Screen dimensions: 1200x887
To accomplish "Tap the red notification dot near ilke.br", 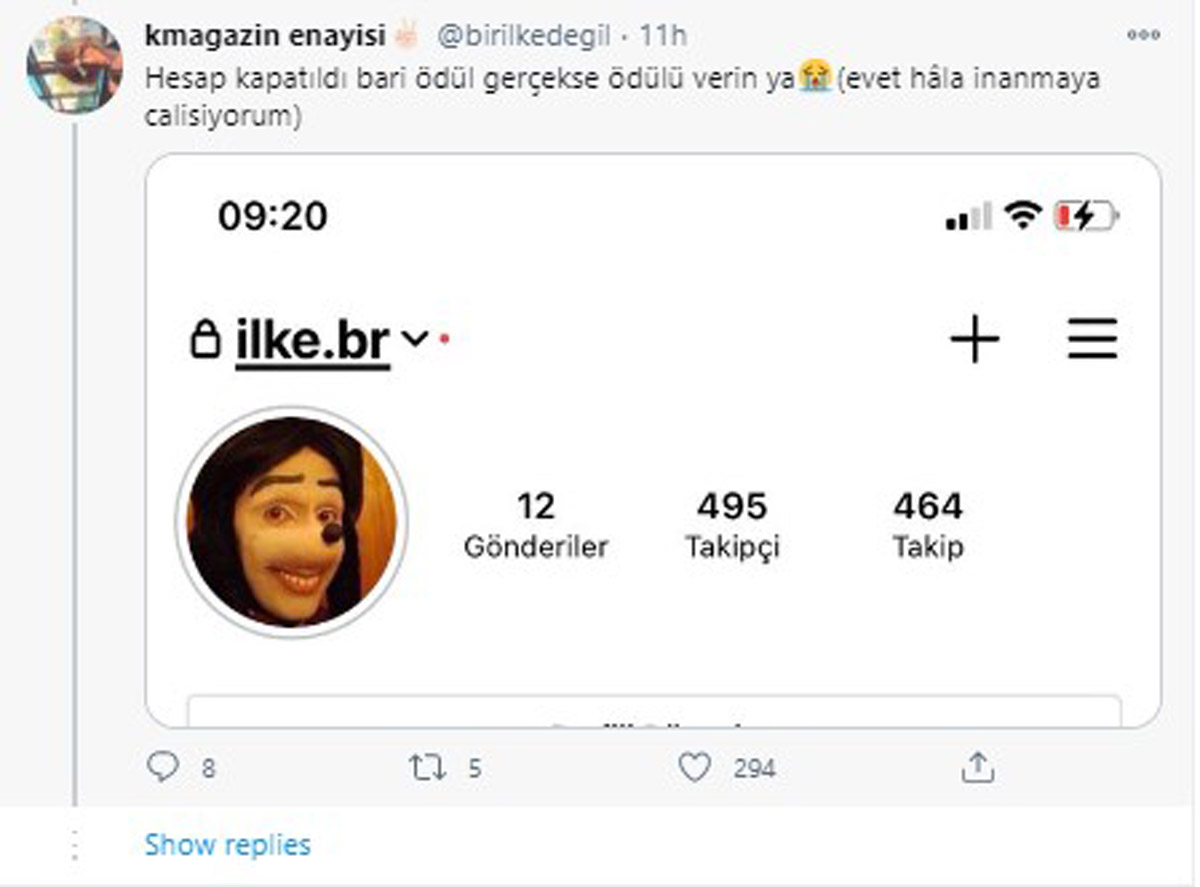I will coord(443,340).
